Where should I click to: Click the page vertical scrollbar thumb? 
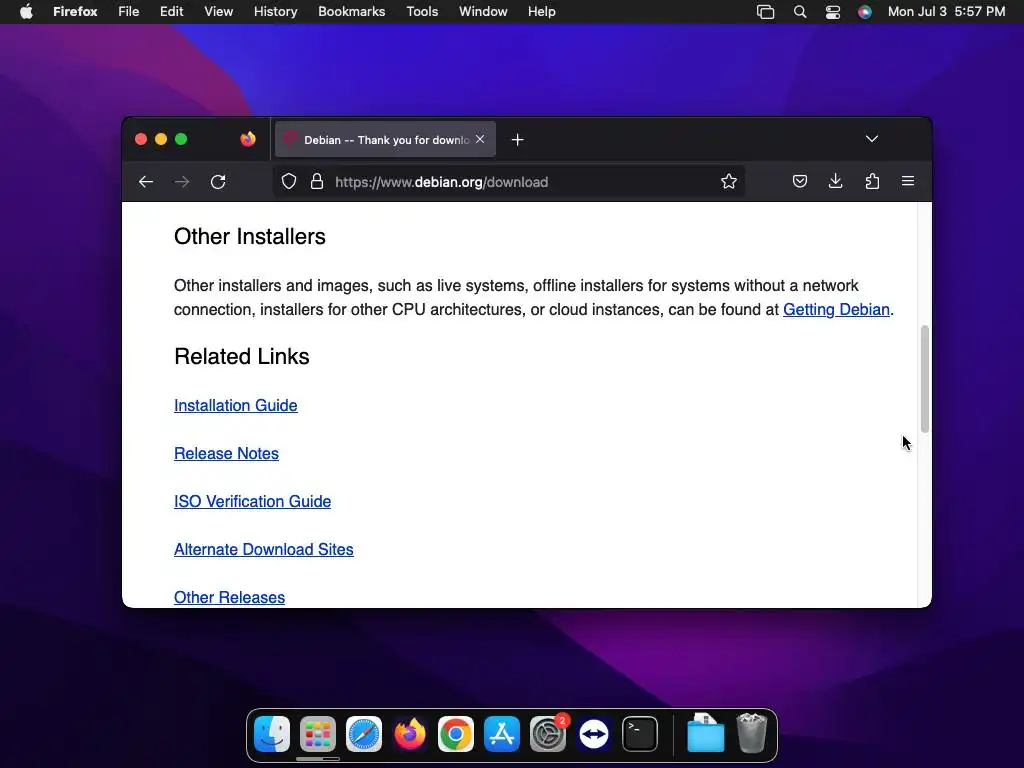[x=924, y=378]
